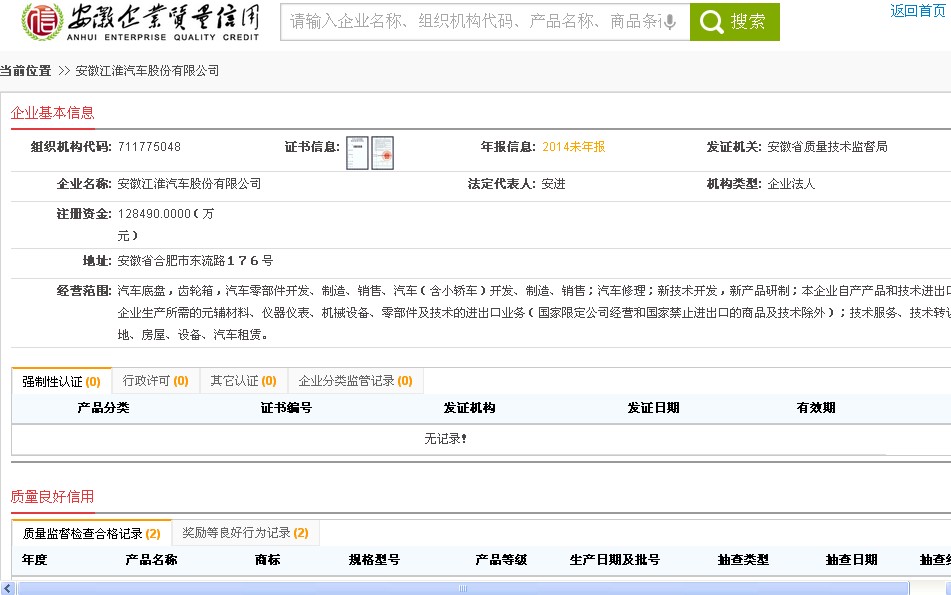Switch to the 行政许可 tab
The width and height of the screenshot is (951, 595).
pyautogui.click(x=155, y=381)
